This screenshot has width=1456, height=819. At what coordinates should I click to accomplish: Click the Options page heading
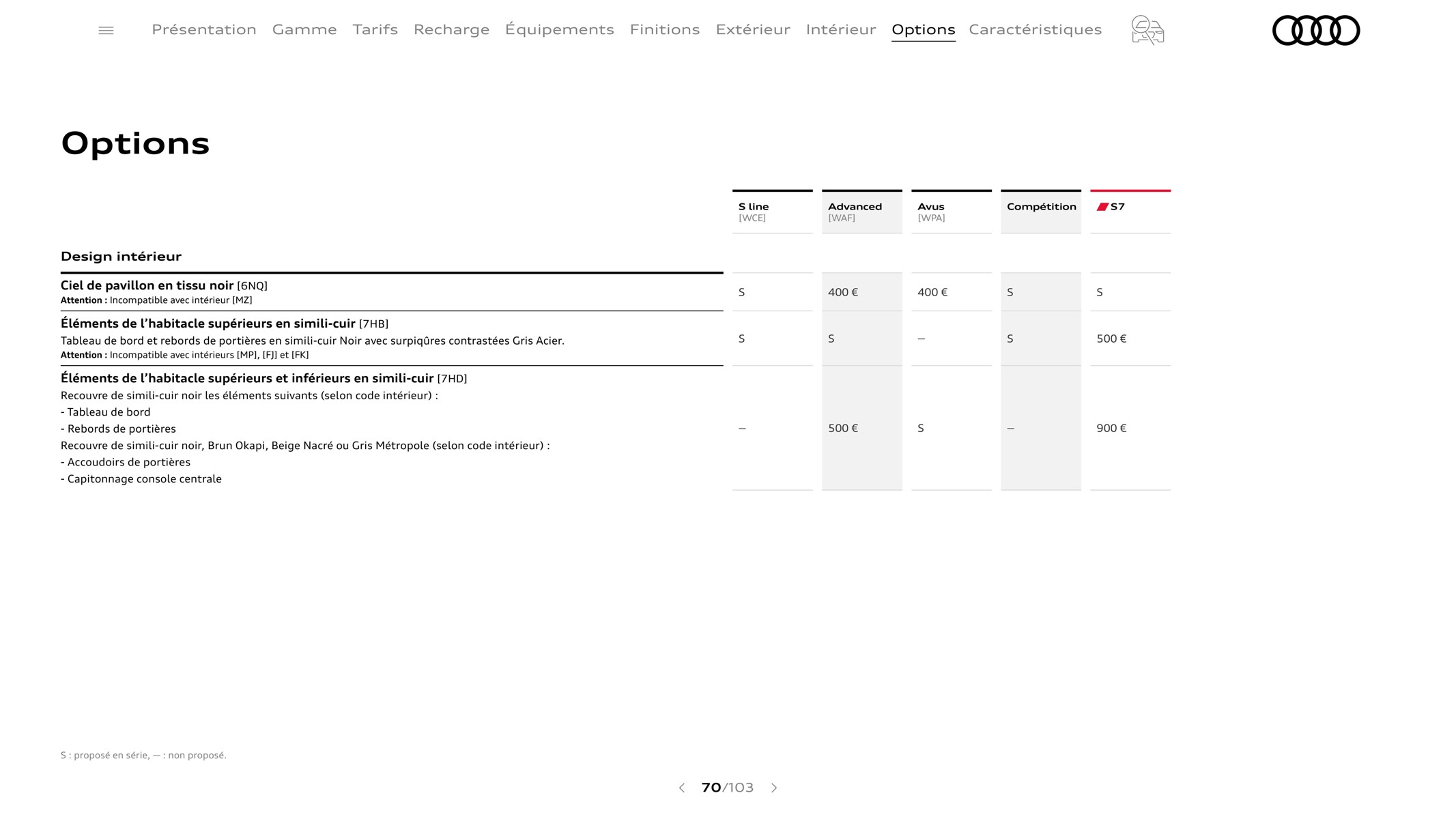[x=135, y=144]
